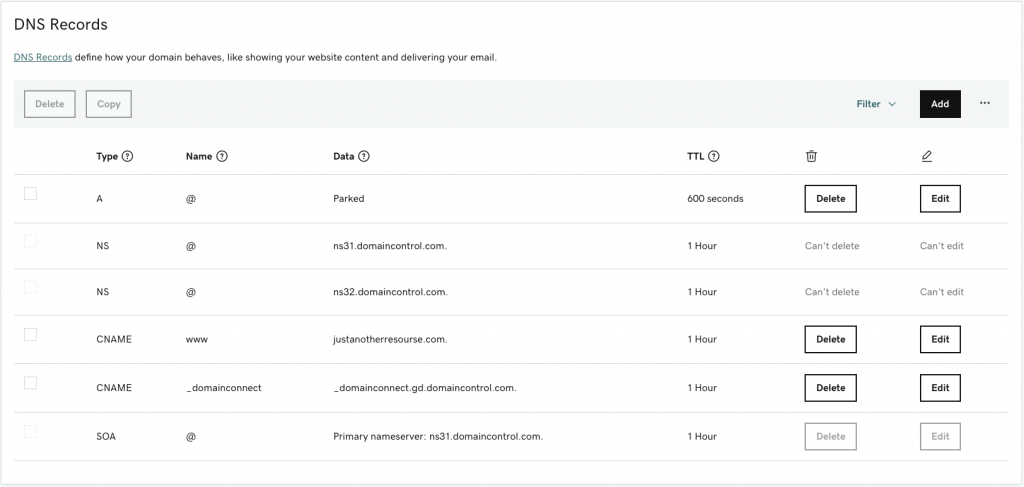Check the _domainconnect CNAME record checkbox

click(x=30, y=383)
